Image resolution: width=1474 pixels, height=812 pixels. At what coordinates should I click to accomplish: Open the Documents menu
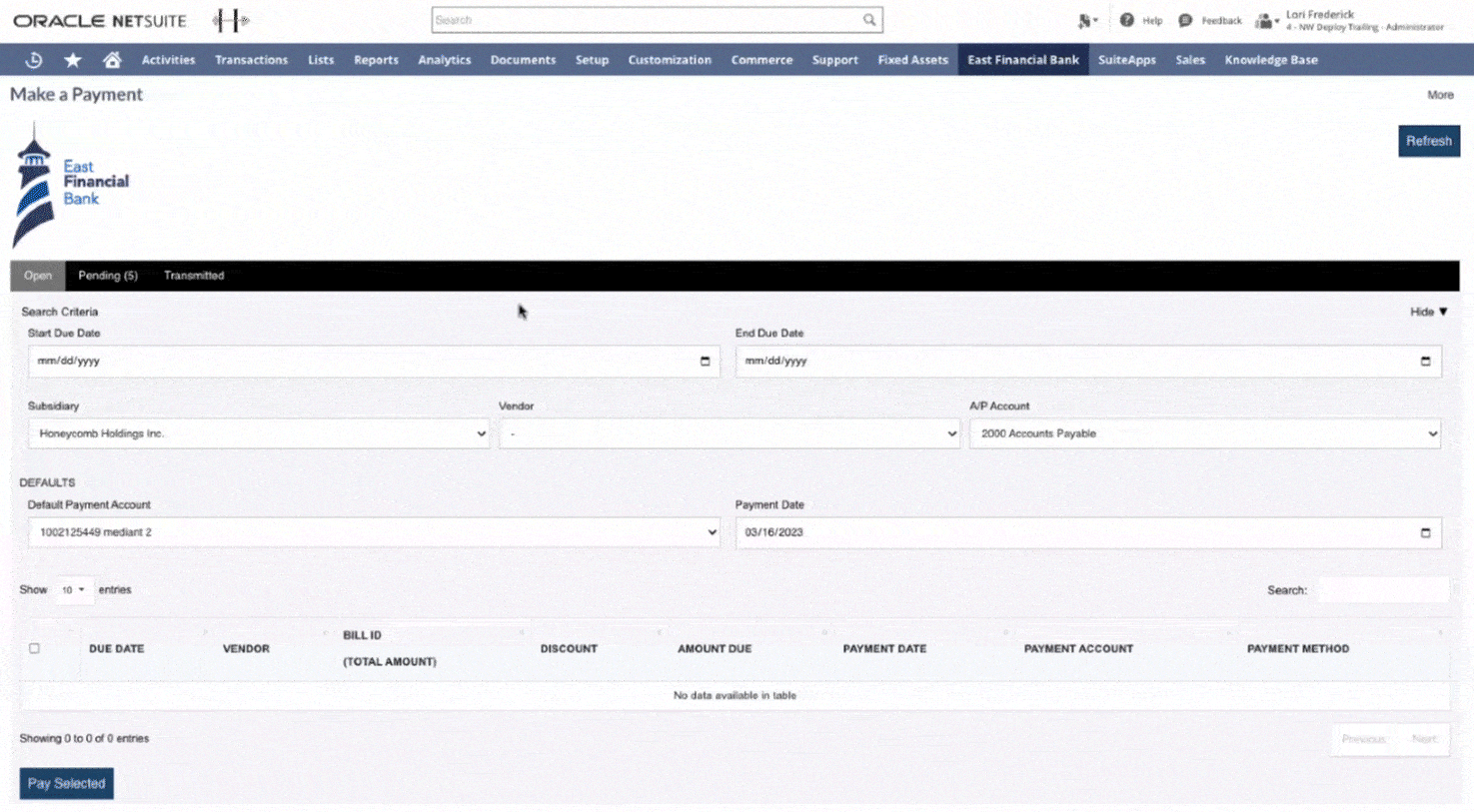tap(523, 60)
